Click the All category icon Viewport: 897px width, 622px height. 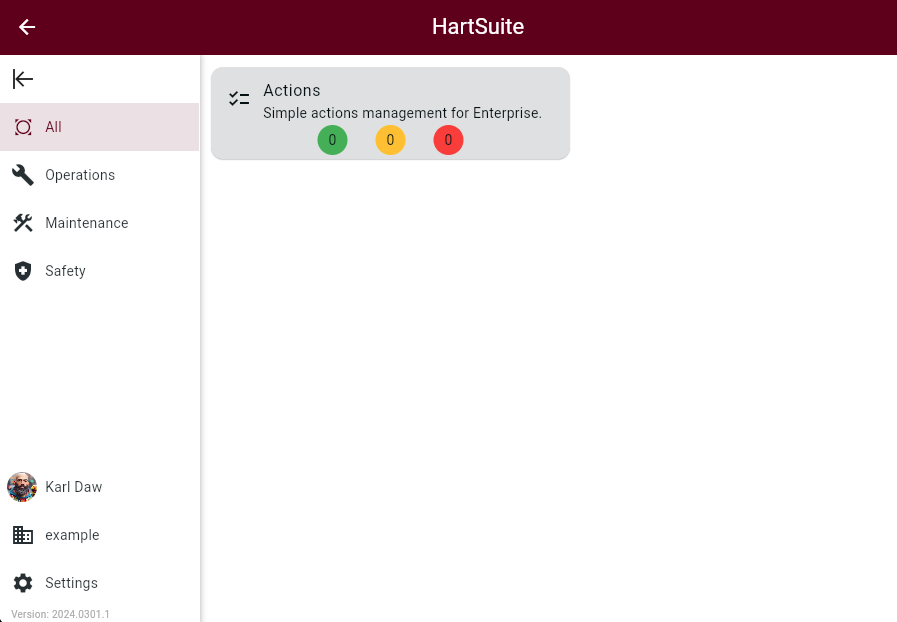click(22, 127)
